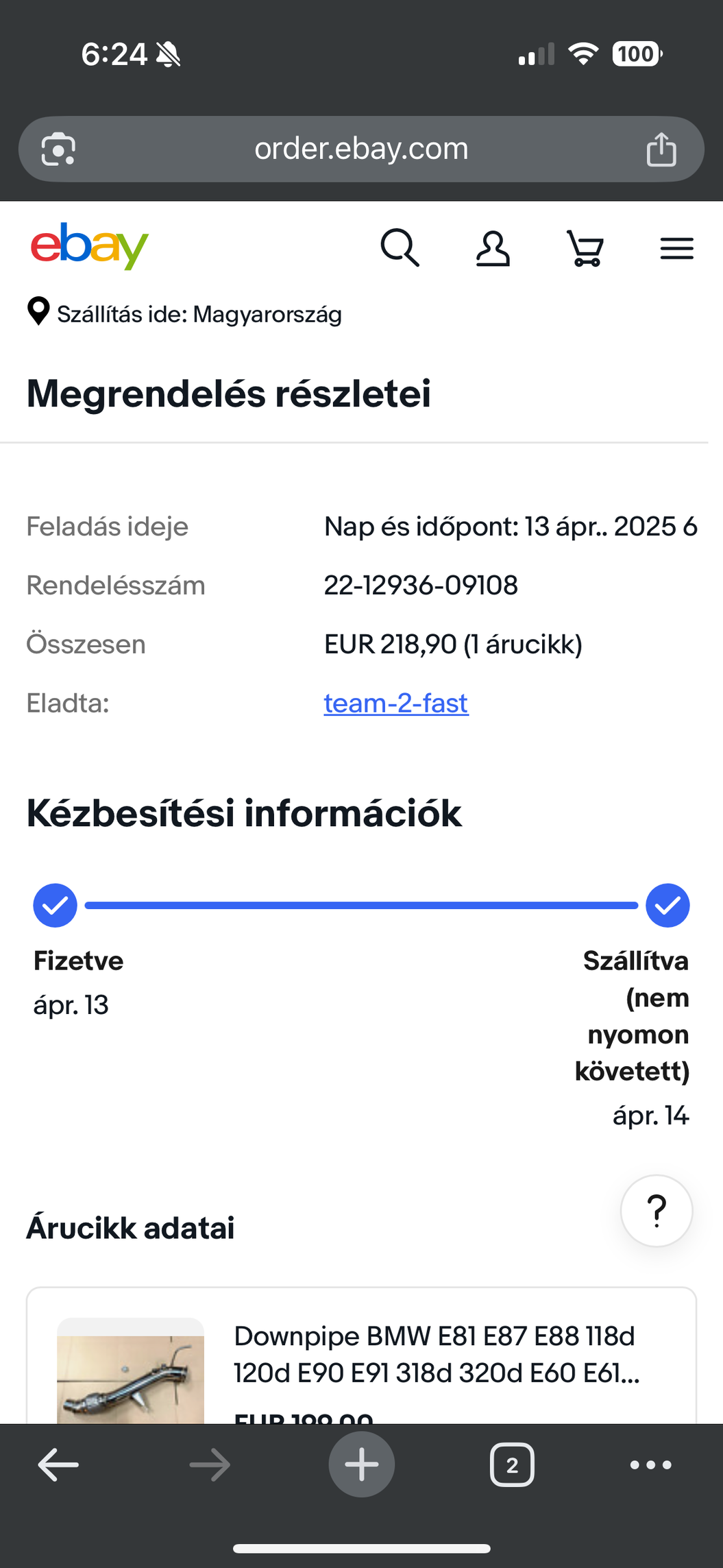Tap the camera lens search icon

pos(58,149)
